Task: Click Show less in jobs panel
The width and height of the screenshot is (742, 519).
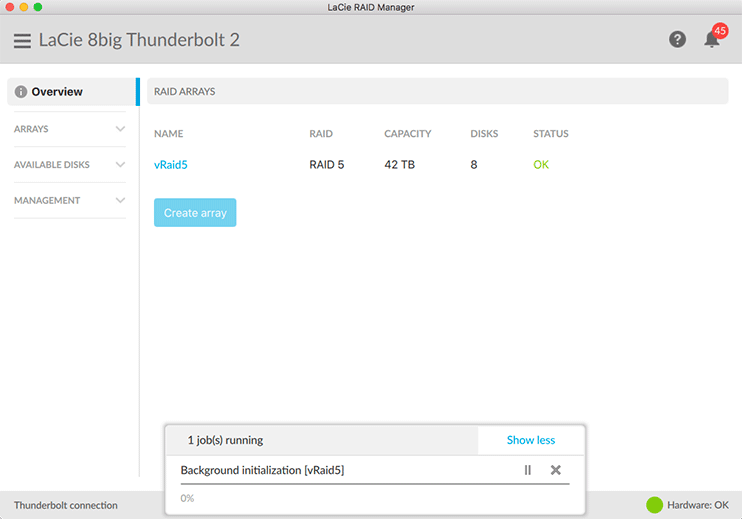Action: 531,440
